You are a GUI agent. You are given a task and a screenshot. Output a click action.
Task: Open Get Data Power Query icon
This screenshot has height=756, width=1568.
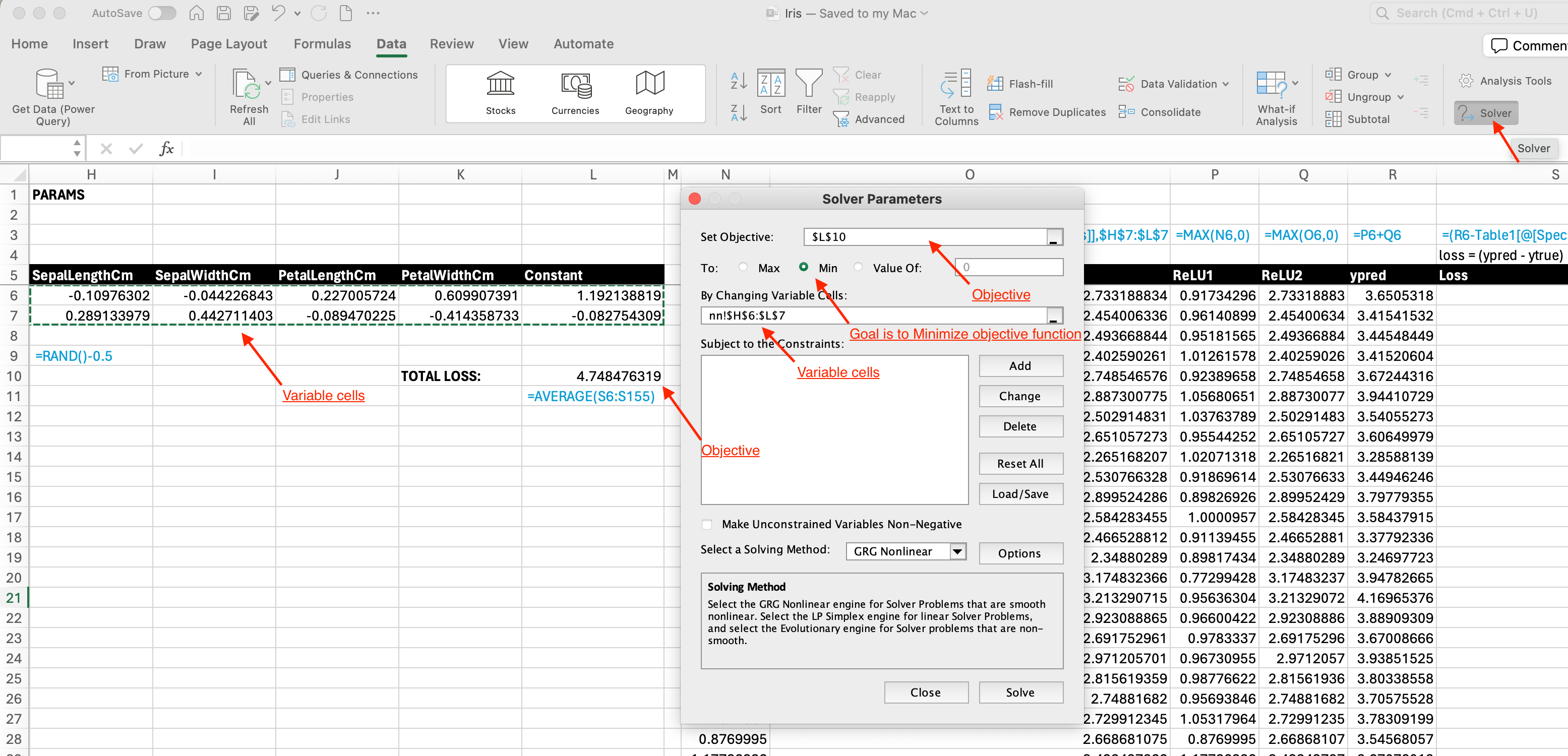coord(49,84)
